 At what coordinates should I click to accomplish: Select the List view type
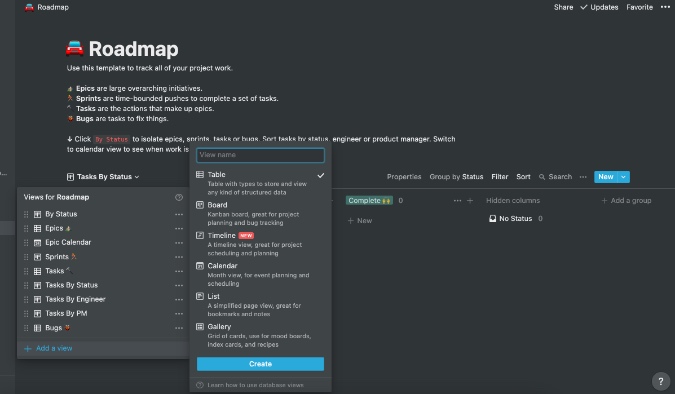[260, 305]
